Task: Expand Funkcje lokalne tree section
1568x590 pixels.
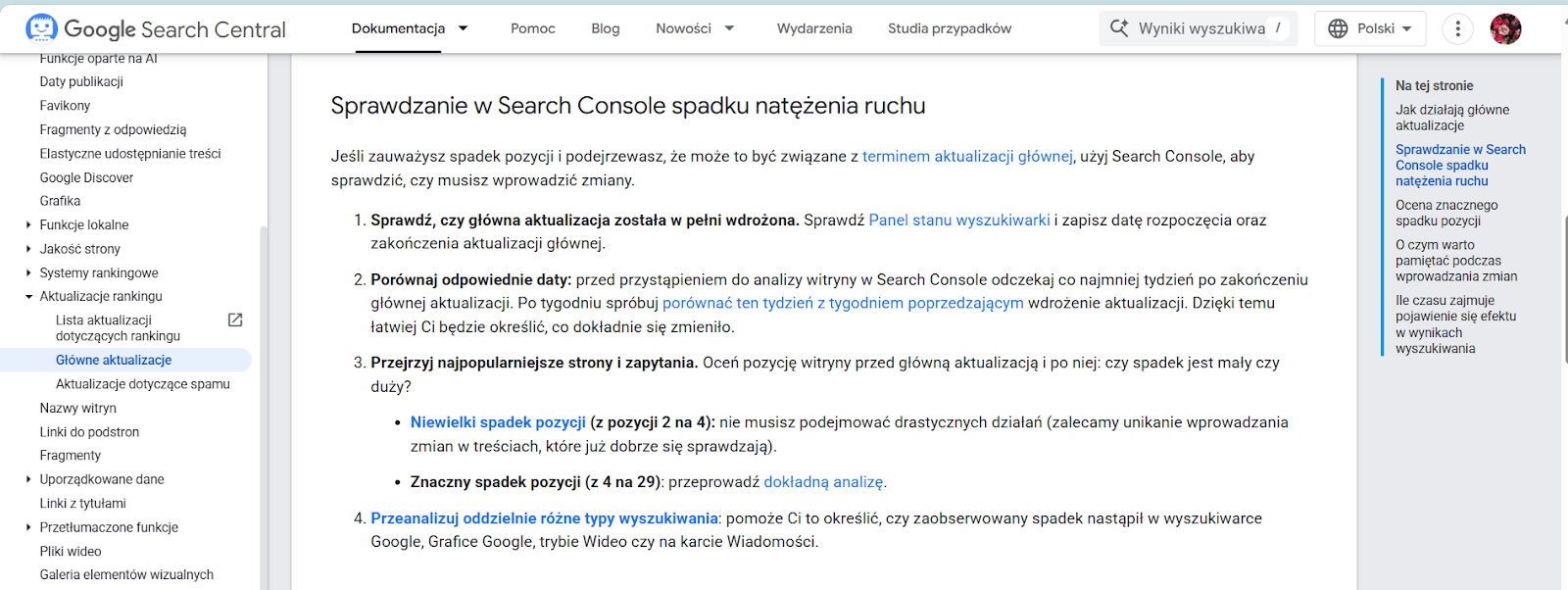Action: pos(28,225)
